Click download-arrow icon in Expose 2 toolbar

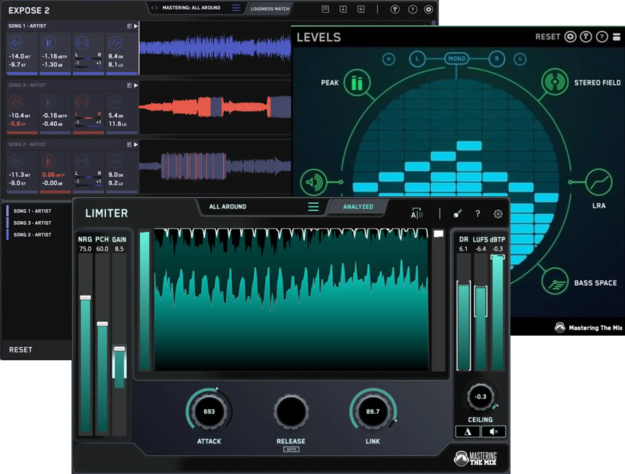pos(343,9)
